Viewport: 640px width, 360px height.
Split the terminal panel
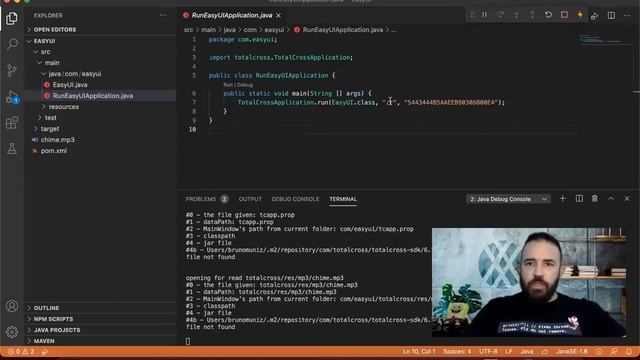579,199
